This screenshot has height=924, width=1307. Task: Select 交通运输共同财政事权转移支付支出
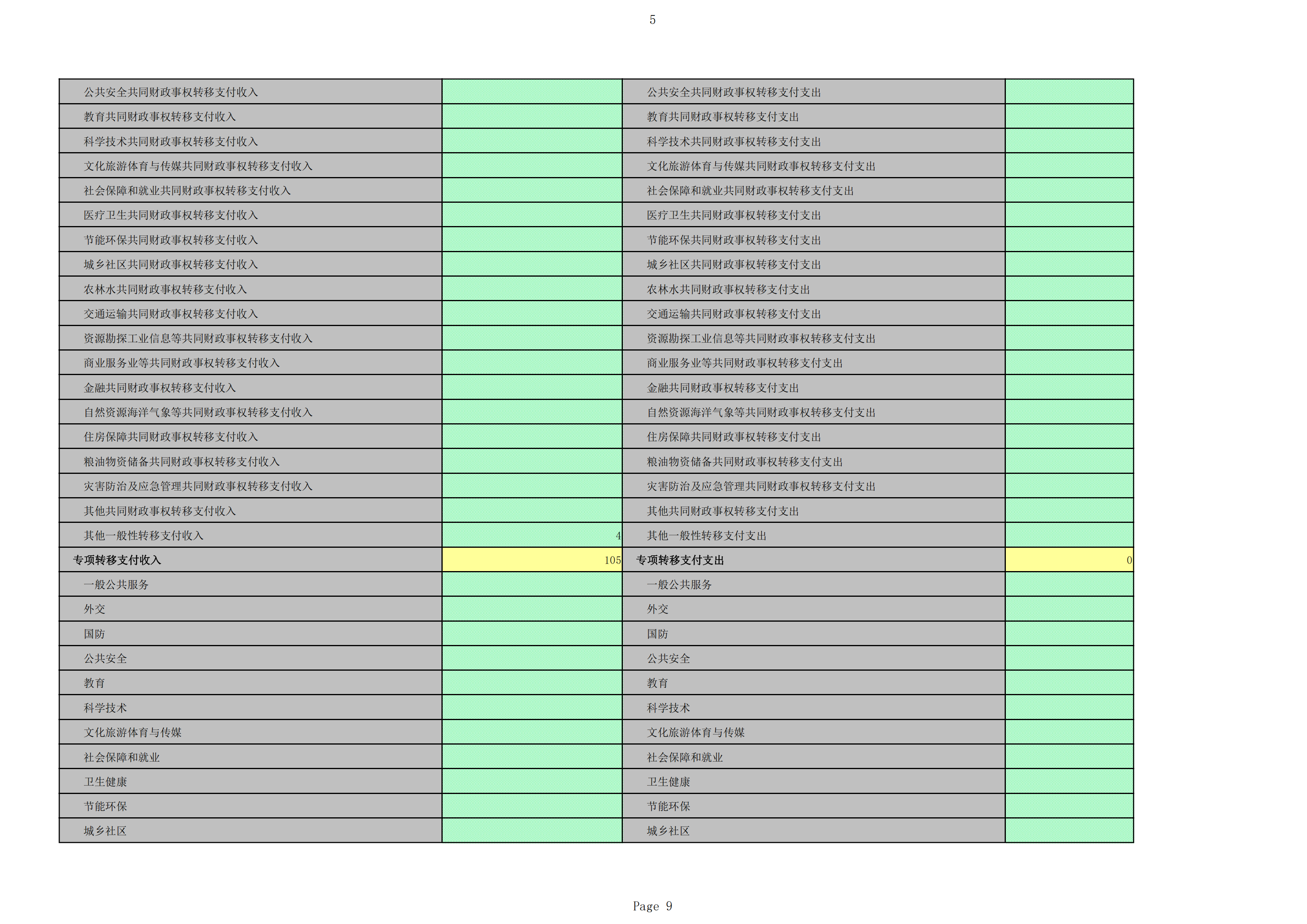(734, 314)
